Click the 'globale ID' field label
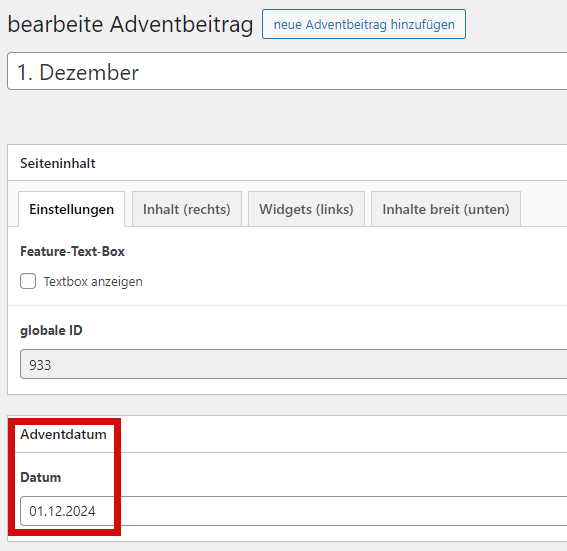This screenshot has width=567, height=551. 51,330
